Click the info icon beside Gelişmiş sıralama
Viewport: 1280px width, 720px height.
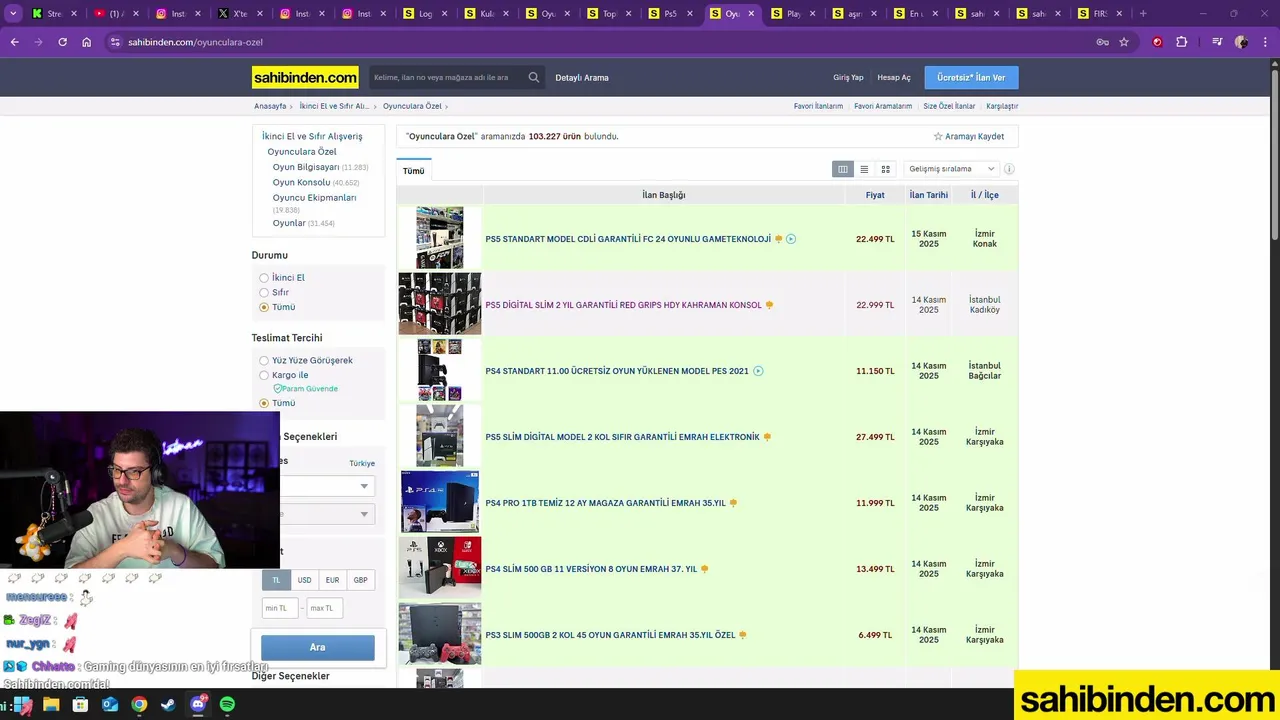tap(1009, 169)
